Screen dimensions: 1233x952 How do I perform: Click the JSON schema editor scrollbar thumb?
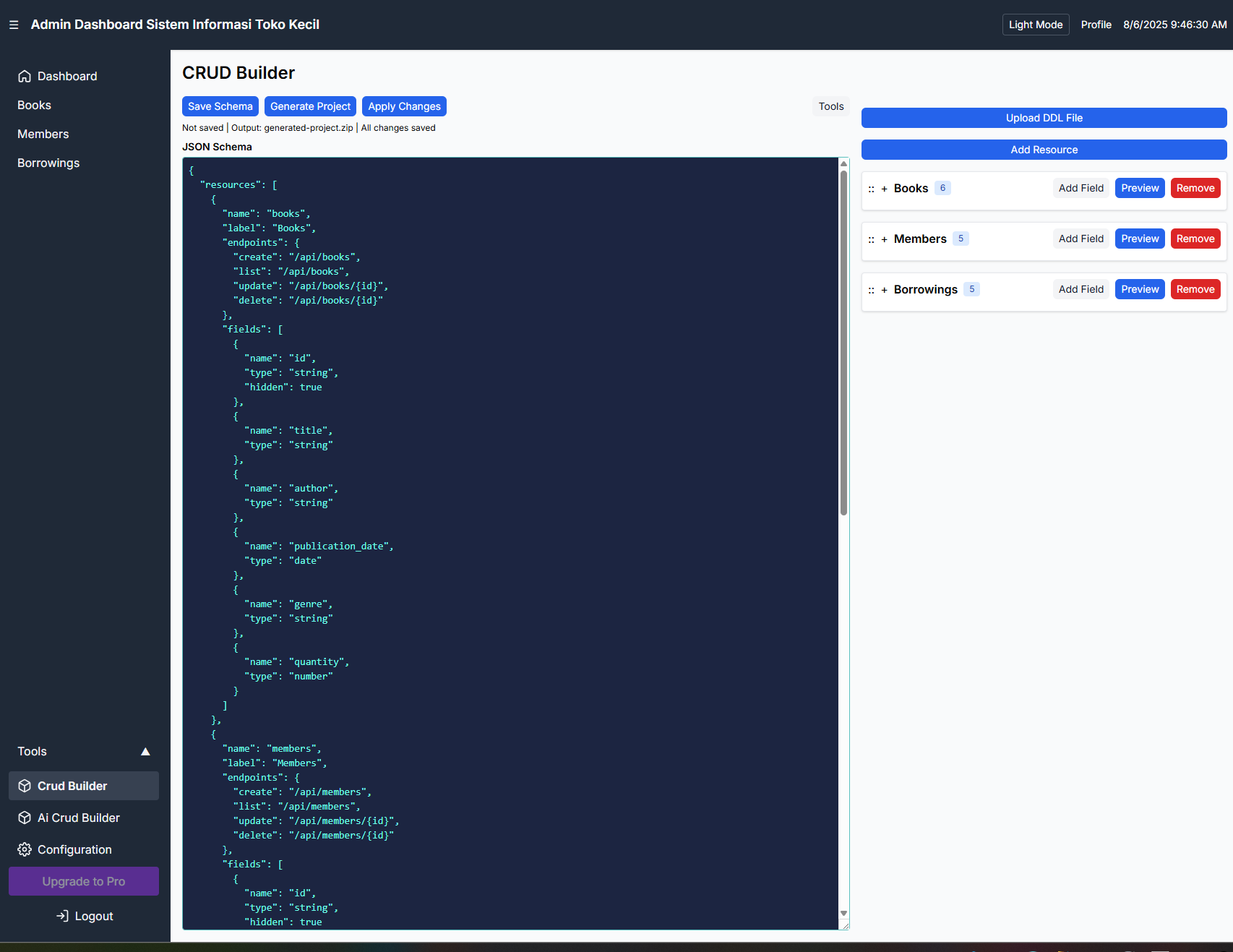(x=843, y=343)
